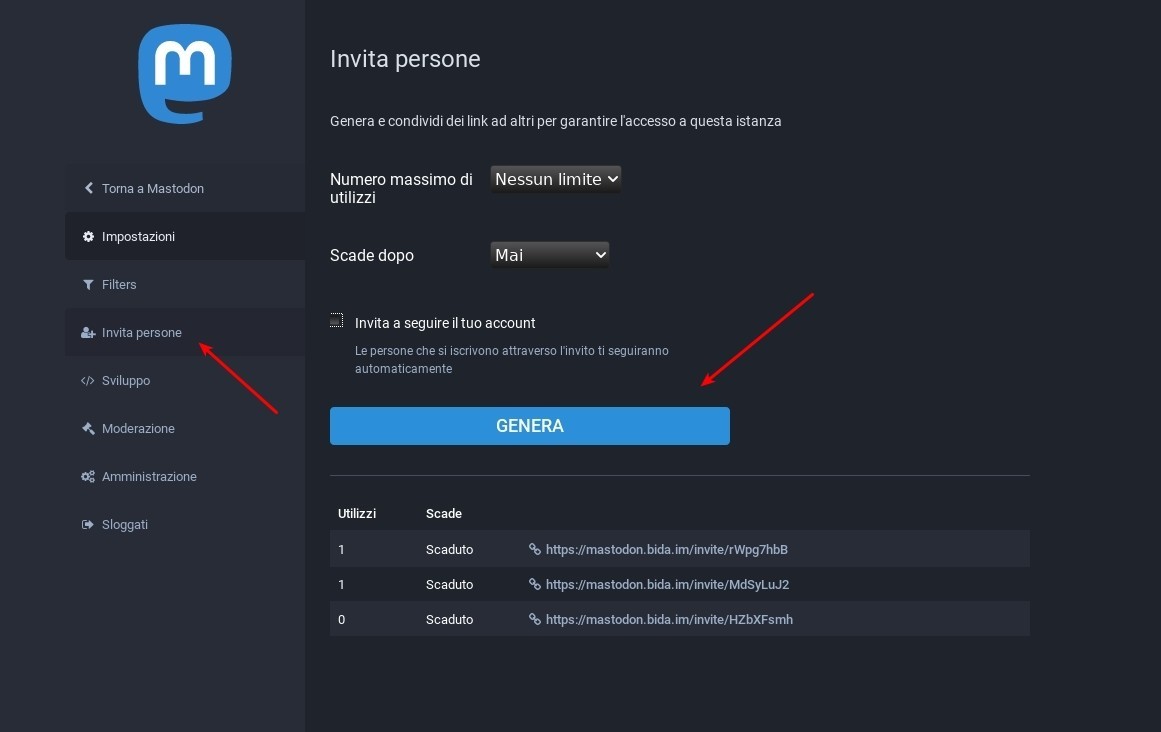Open the invite link ending in HZbXFsmh
Viewport: 1161px width, 732px height.
pos(669,619)
